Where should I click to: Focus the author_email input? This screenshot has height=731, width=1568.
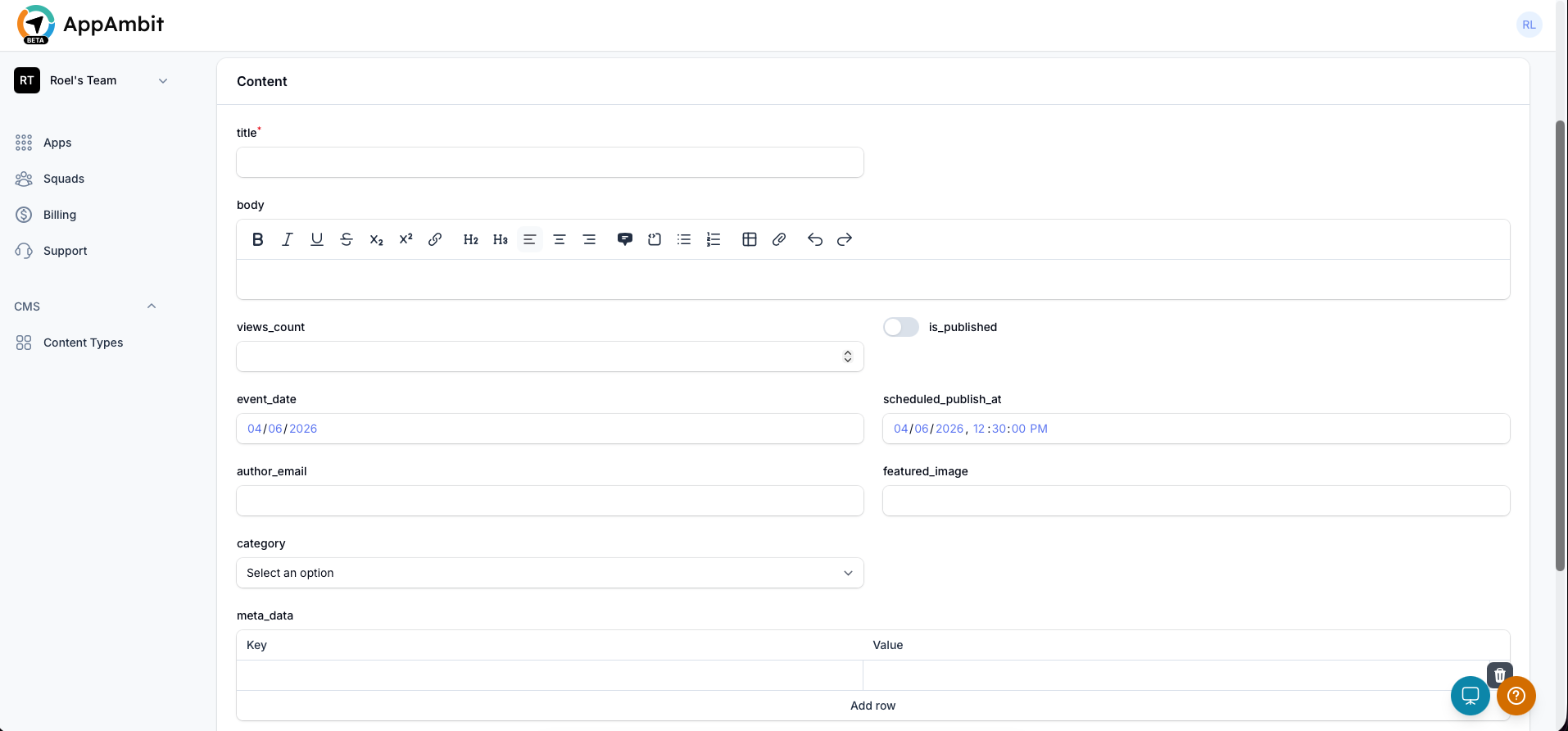click(550, 501)
